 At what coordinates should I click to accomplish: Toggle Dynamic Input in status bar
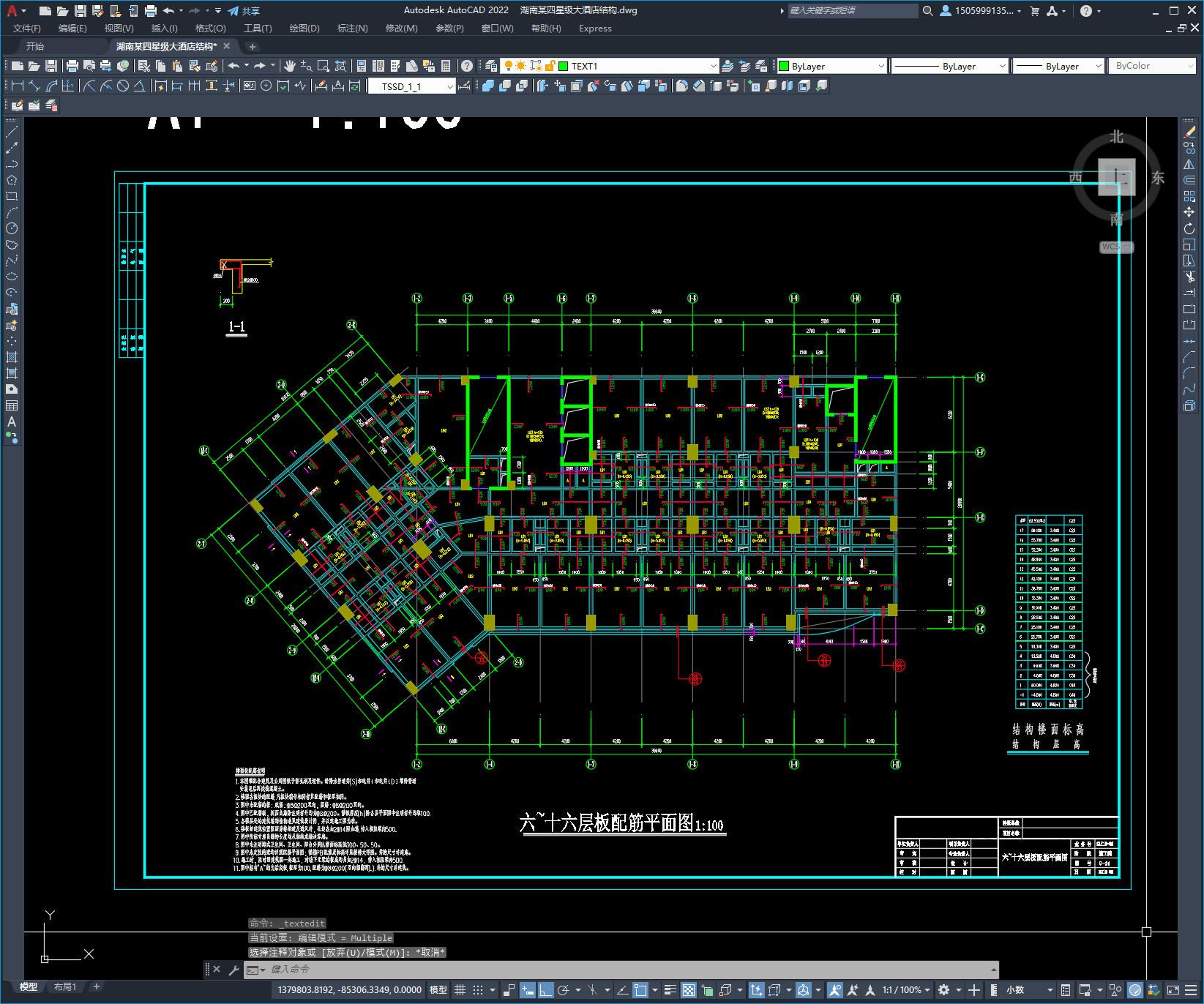528,990
